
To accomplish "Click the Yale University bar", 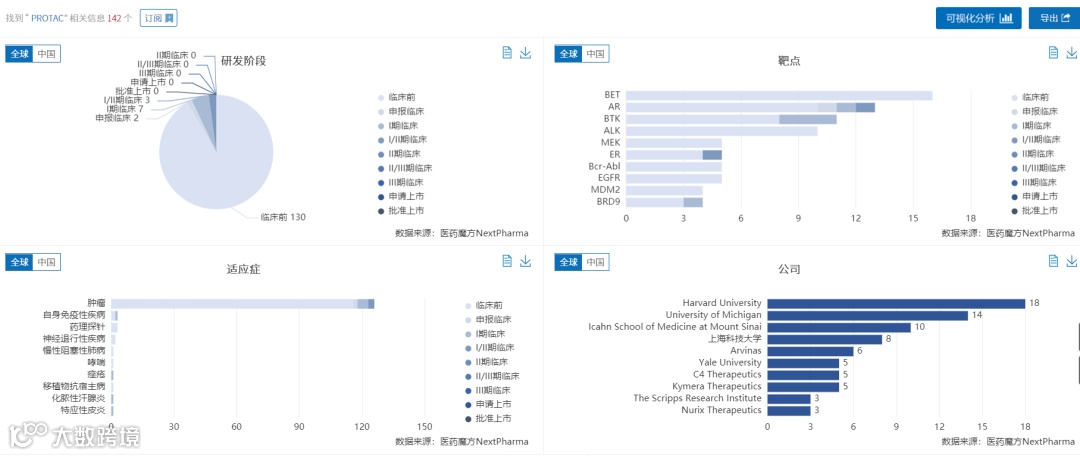I will click(x=803, y=363).
